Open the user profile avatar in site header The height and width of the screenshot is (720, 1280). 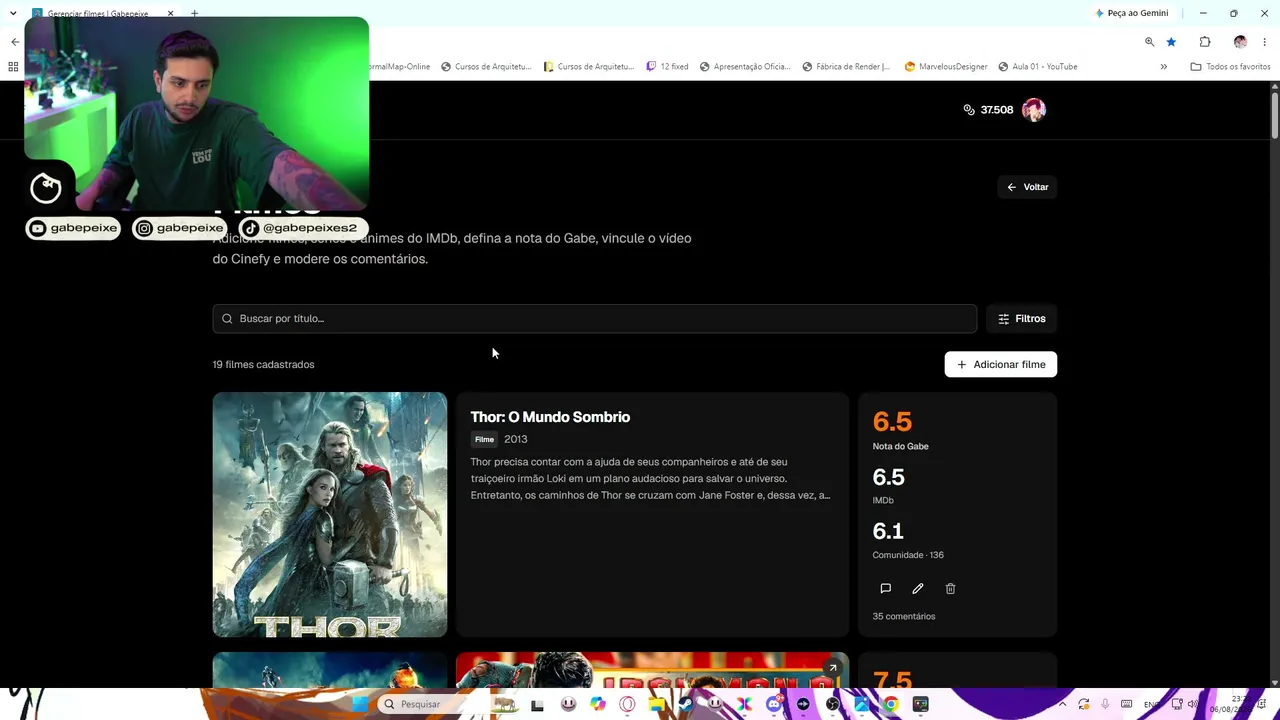(1034, 110)
